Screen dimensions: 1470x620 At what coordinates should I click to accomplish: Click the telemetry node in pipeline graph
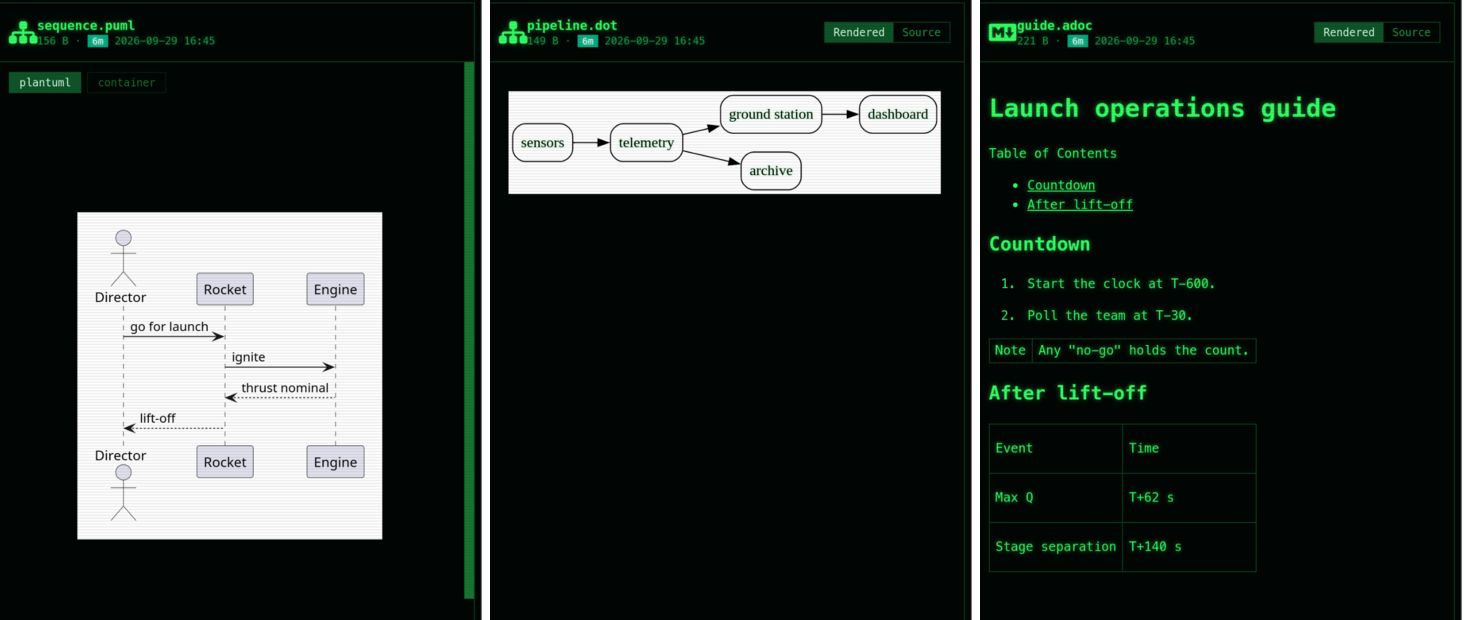pos(646,143)
